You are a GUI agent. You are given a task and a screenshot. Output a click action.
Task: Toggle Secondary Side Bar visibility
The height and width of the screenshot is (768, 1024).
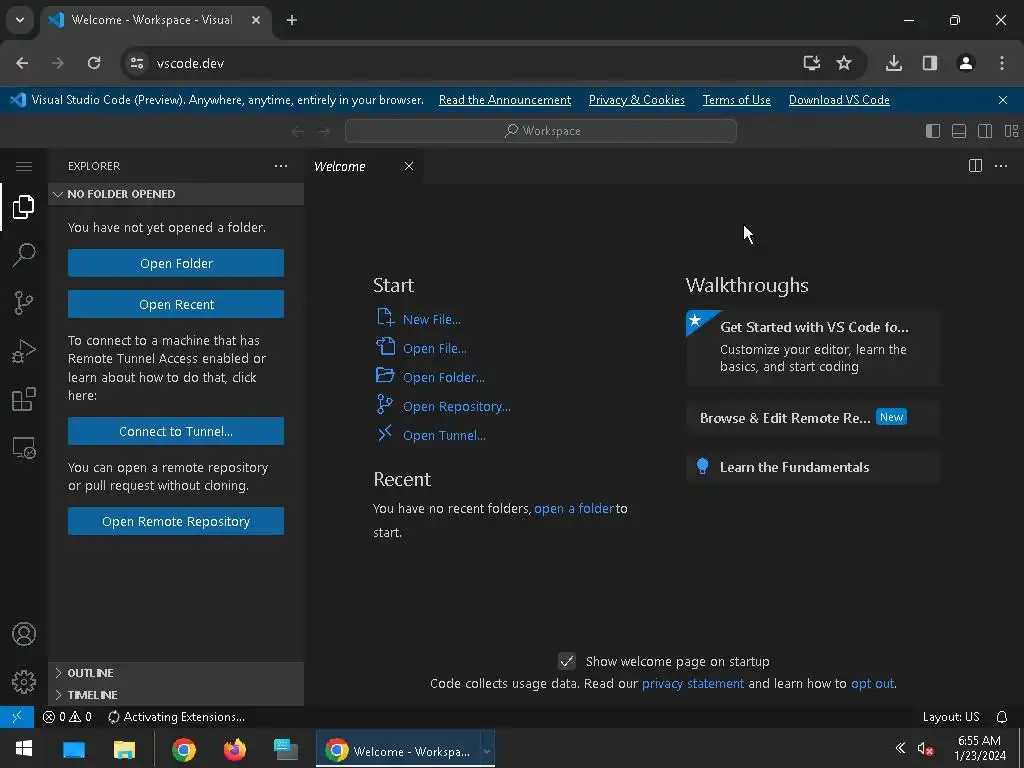[x=985, y=131]
